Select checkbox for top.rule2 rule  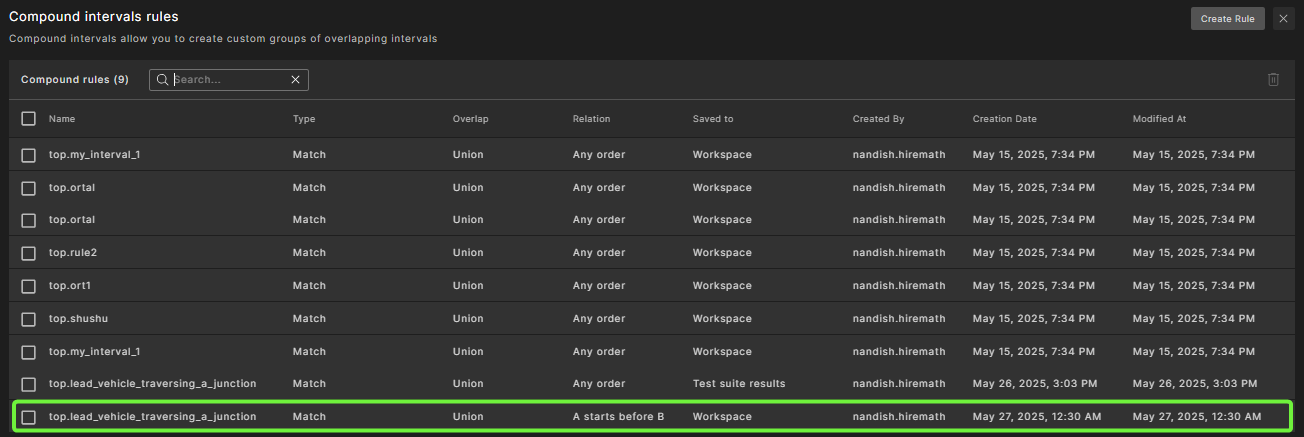pos(29,253)
